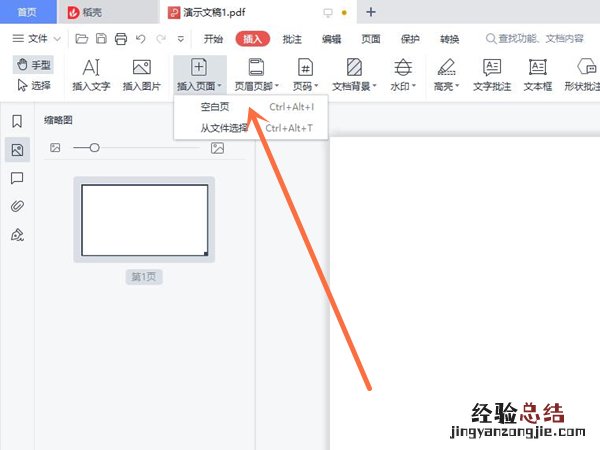This screenshot has width=600, height=450.
Task: Click the small thumbnail size icon
Action: tap(55, 148)
